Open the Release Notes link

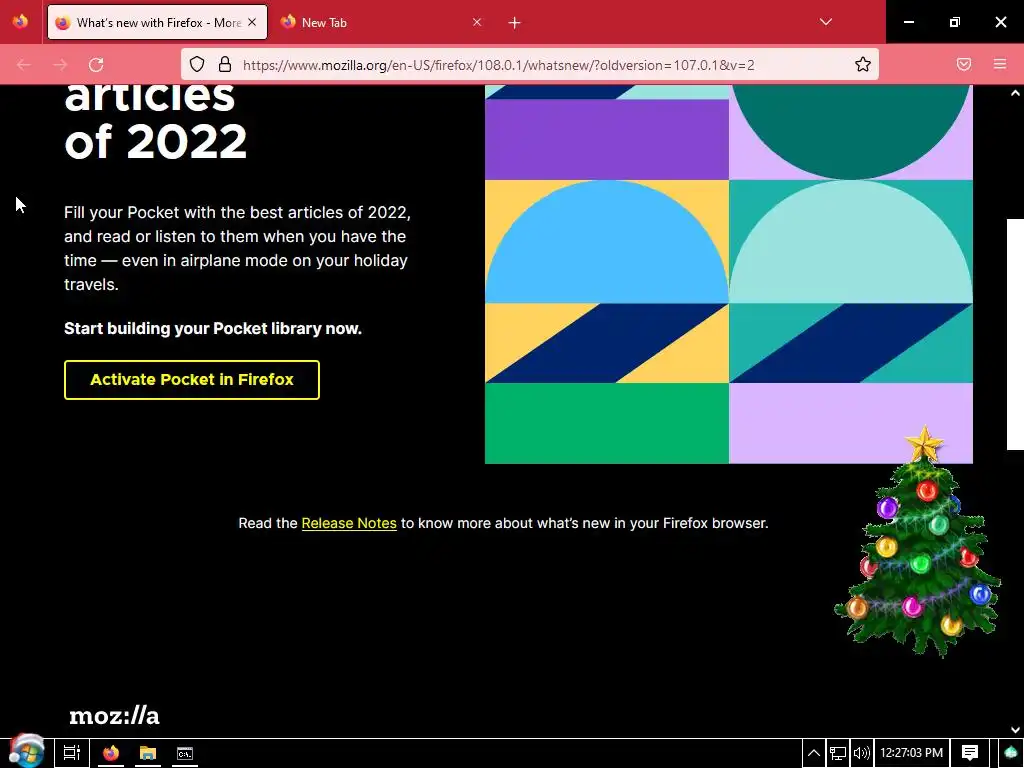click(x=349, y=523)
